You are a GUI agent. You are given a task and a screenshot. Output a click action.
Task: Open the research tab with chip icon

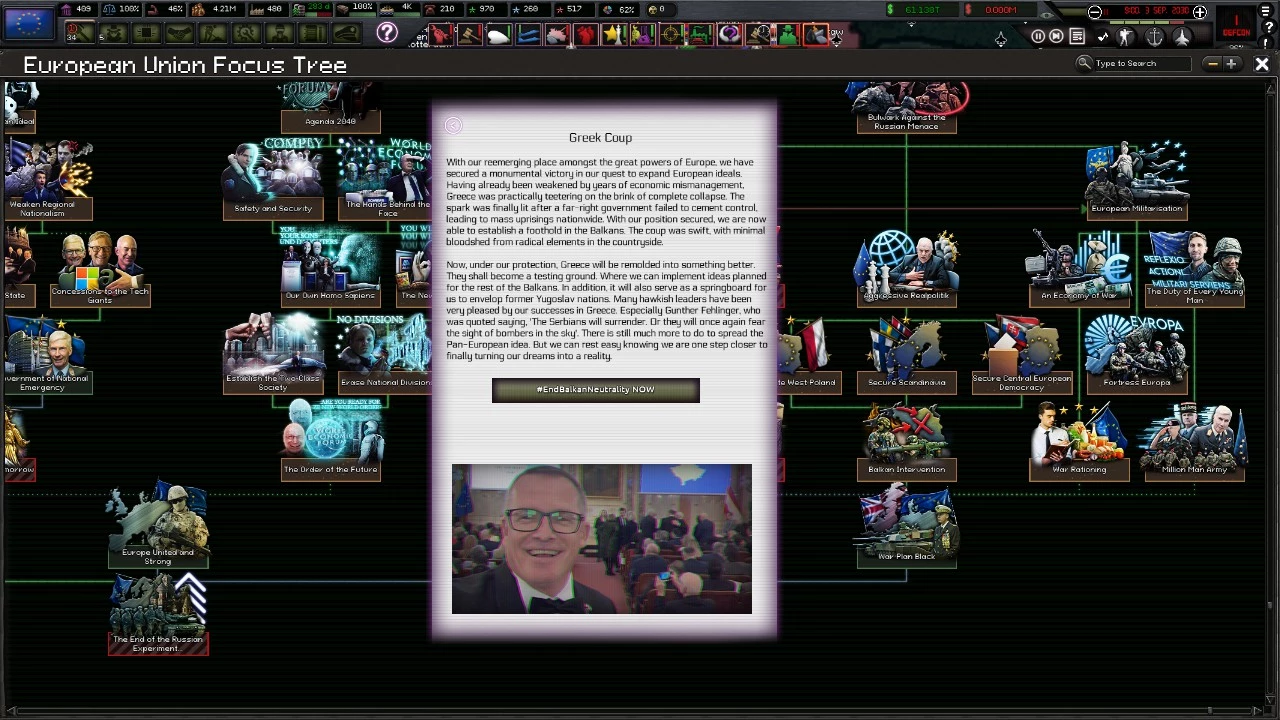(x=146, y=34)
